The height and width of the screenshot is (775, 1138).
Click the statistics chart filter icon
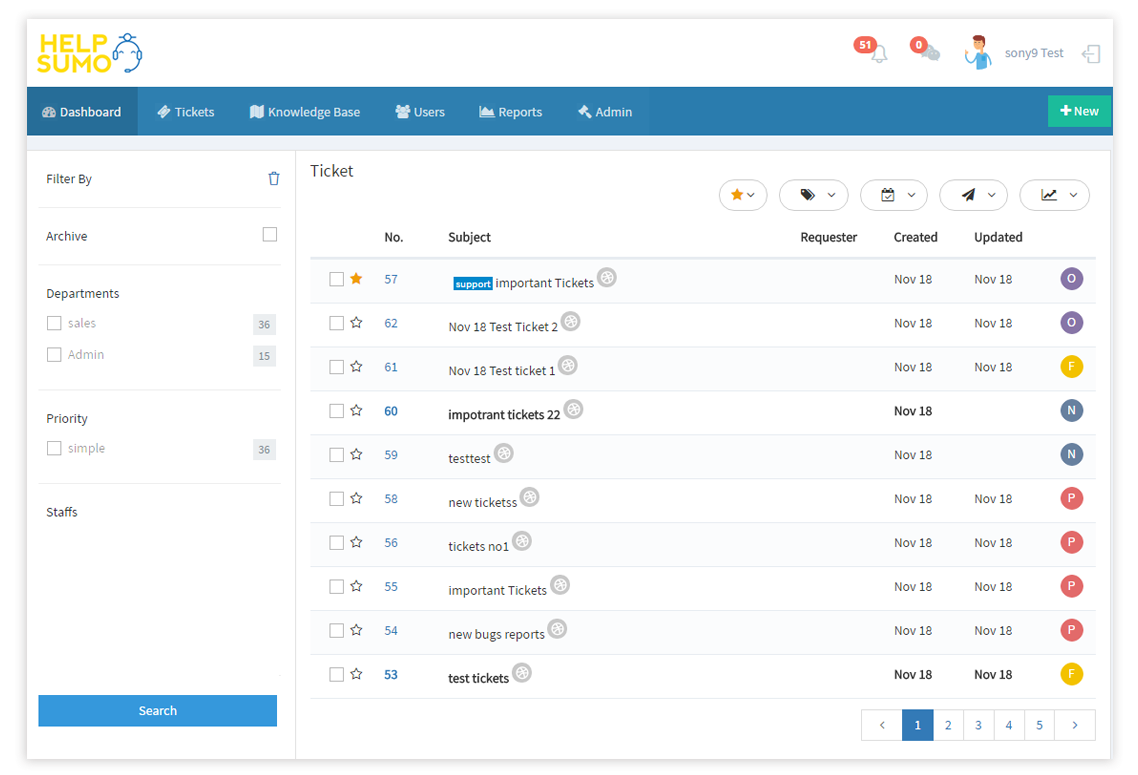pos(1047,195)
